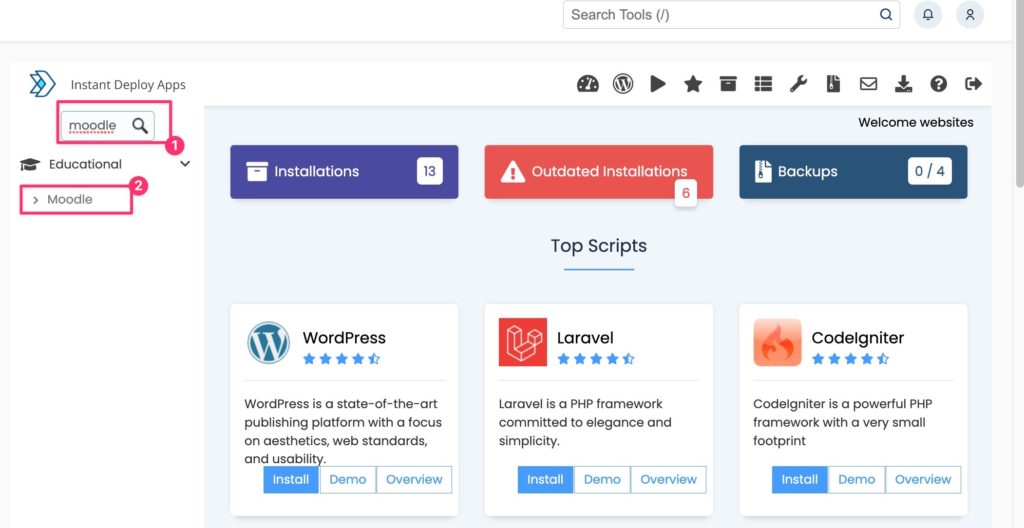
Task: Click the WordPress logo in Top Scripts
Action: (268, 342)
